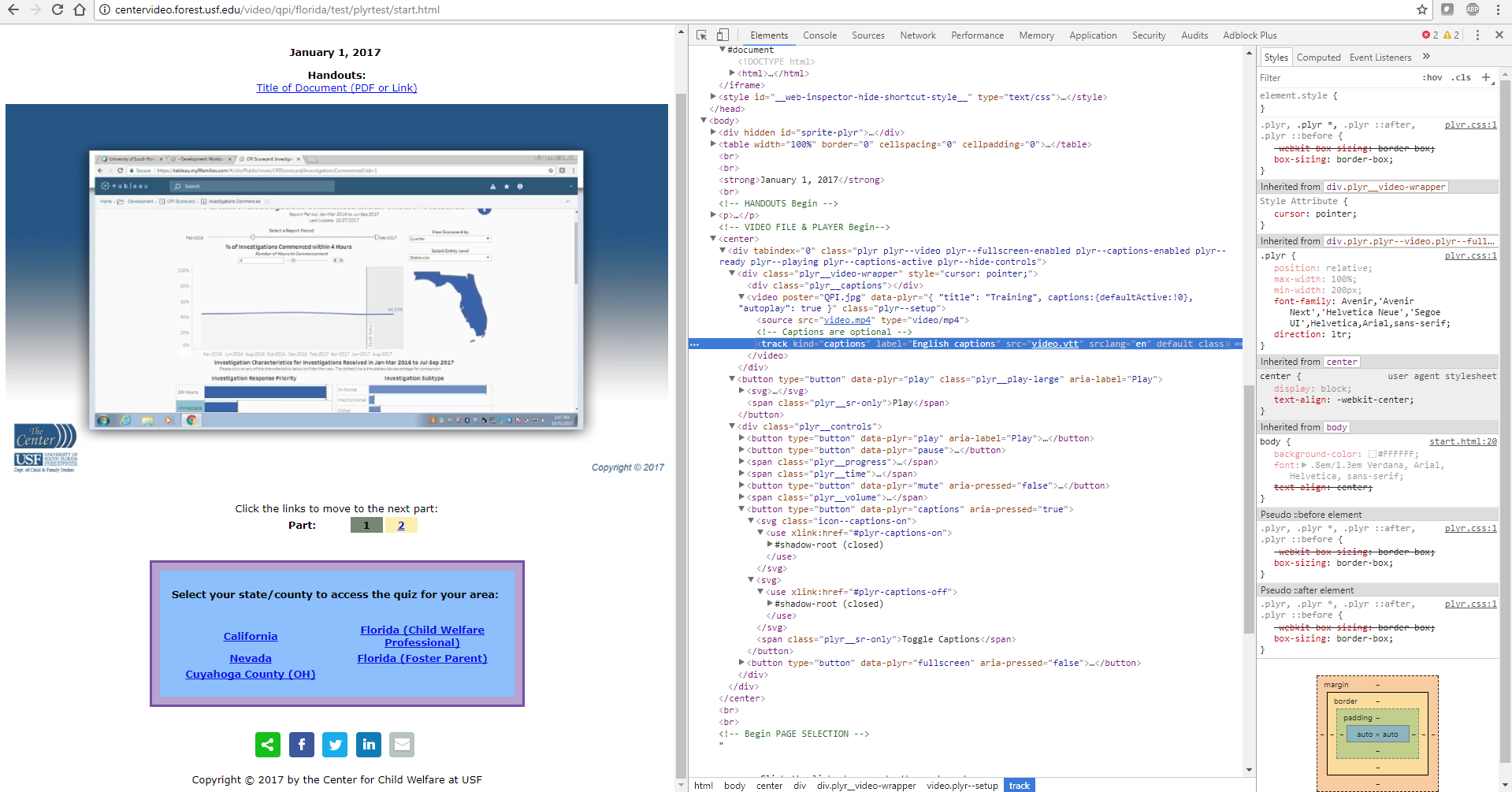Toggle the .cls class editor
This screenshot has height=792, width=1512.
click(1460, 77)
